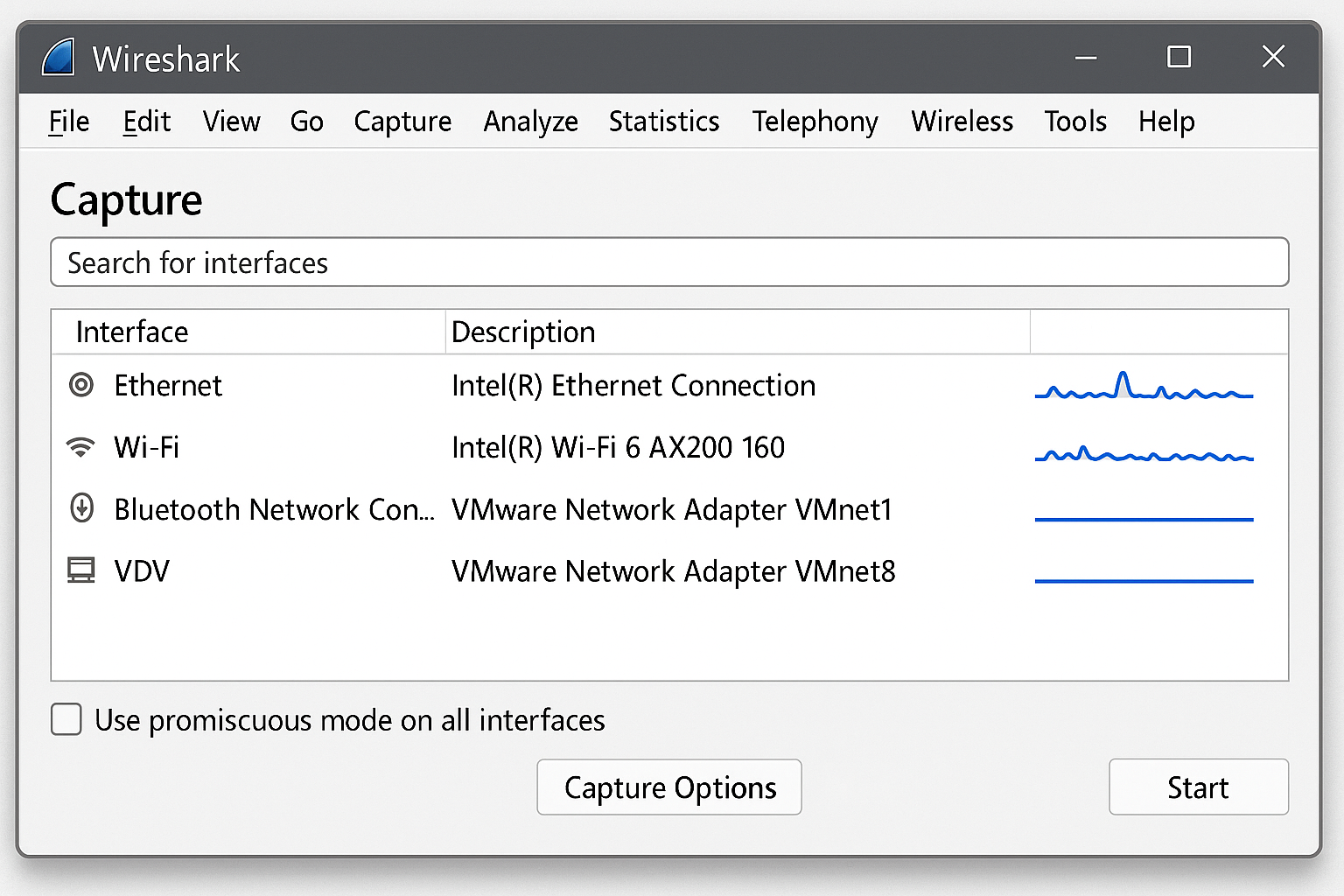
Task: Click the Wi-Fi traffic sparkline graph
Action: click(1144, 453)
